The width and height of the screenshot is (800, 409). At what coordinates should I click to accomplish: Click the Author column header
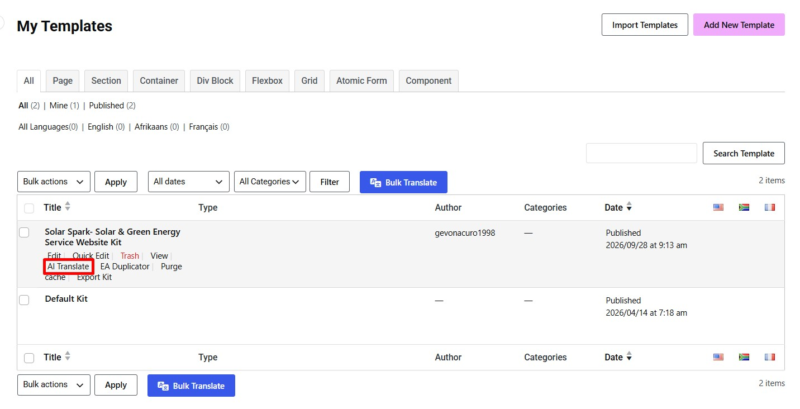(x=448, y=208)
